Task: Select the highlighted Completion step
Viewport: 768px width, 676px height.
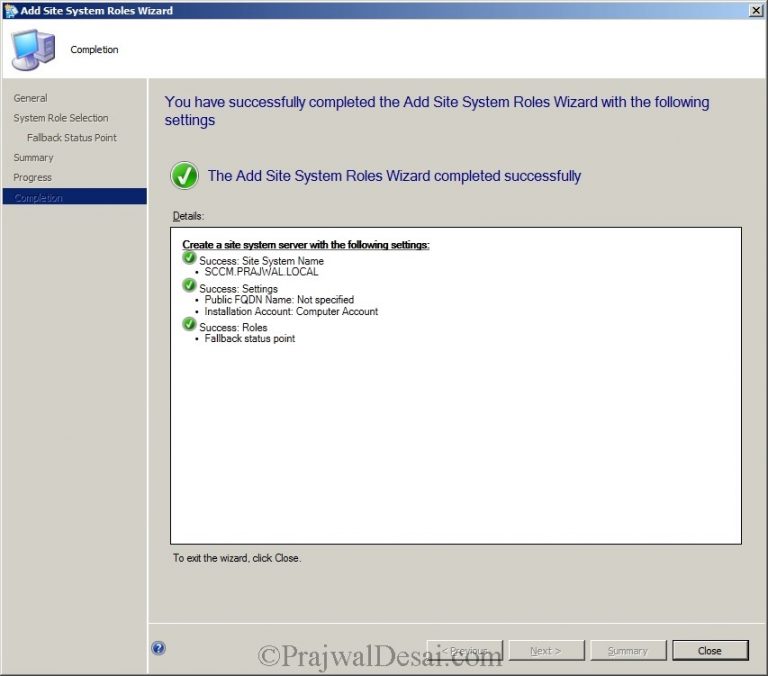Action: [74, 197]
